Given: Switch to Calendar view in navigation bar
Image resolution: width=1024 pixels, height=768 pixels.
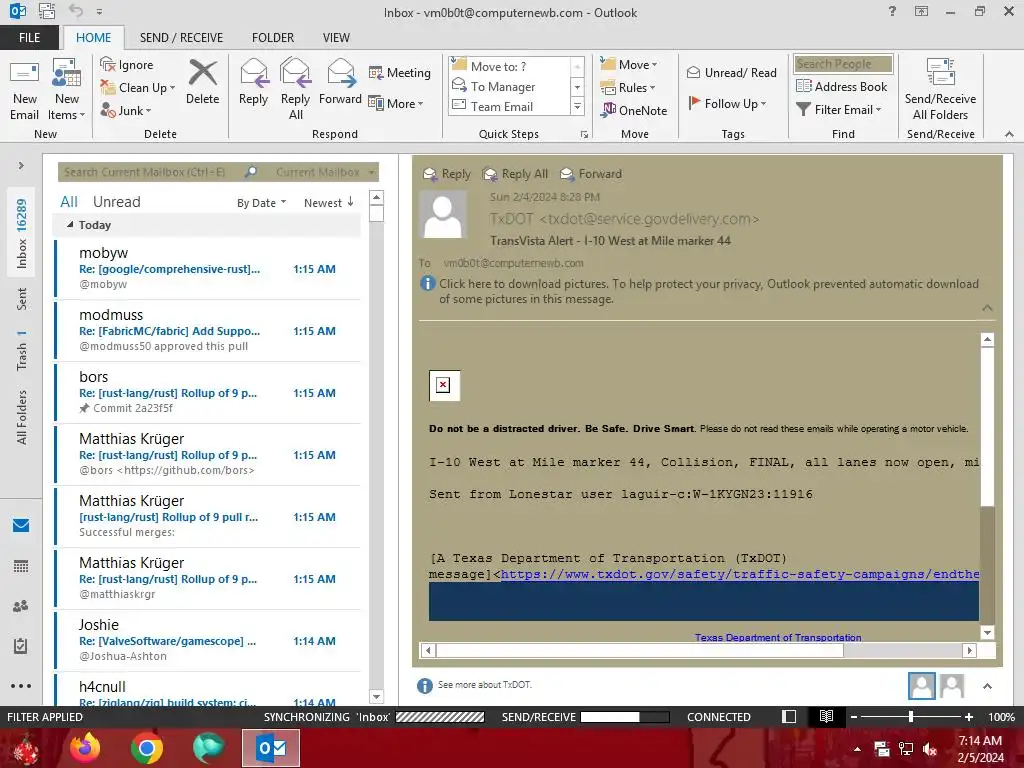Looking at the screenshot, I should pyautogui.click(x=21, y=566).
